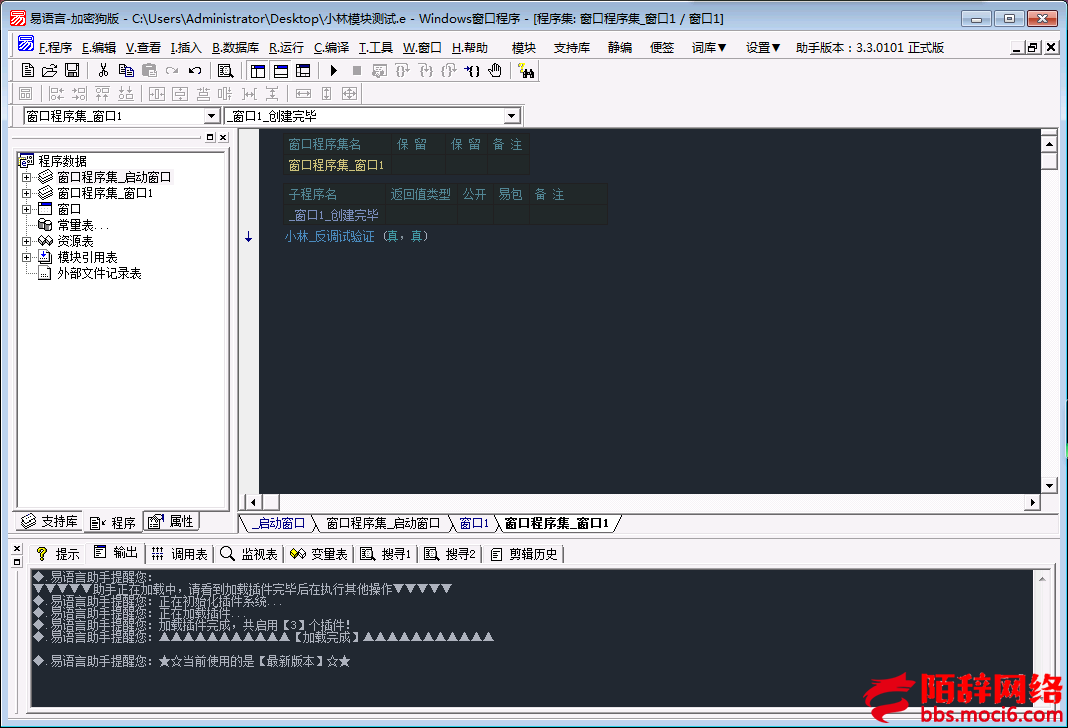Copy selection with the toolbar copy icon
This screenshot has width=1068, height=728.
pos(126,70)
